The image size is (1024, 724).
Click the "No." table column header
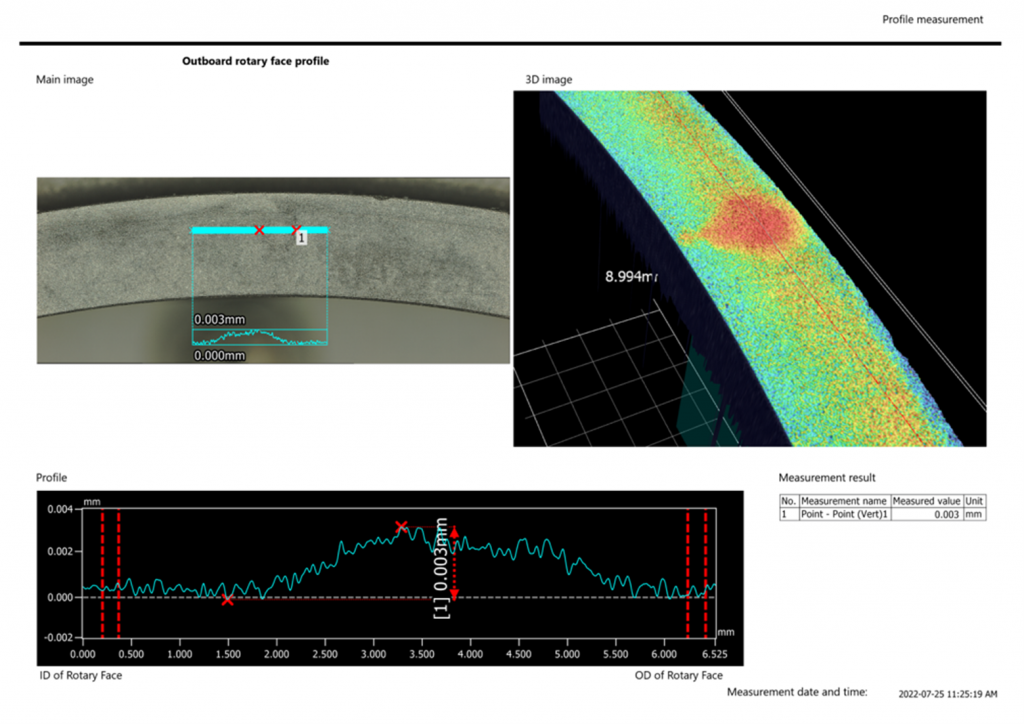[789, 501]
